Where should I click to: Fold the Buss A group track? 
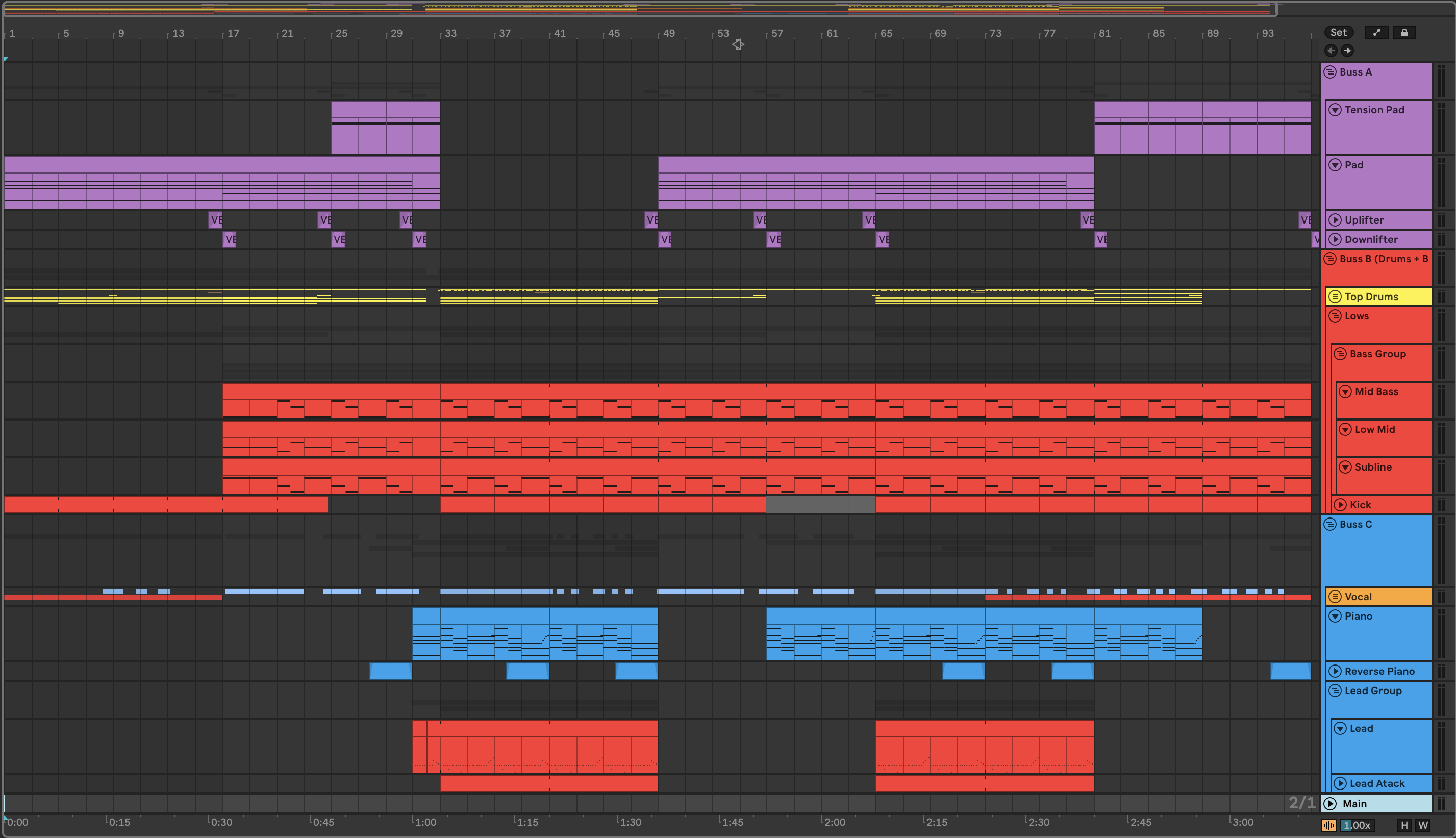pos(1330,72)
